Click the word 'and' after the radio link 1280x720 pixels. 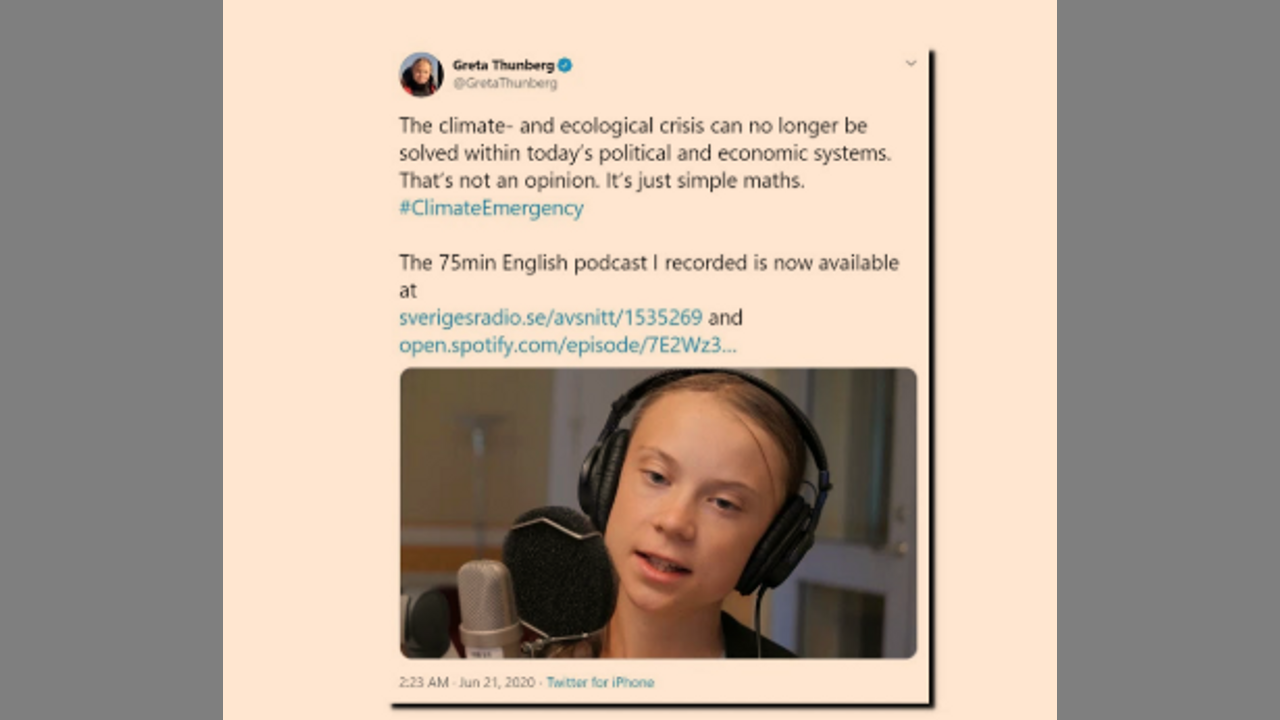coord(725,318)
